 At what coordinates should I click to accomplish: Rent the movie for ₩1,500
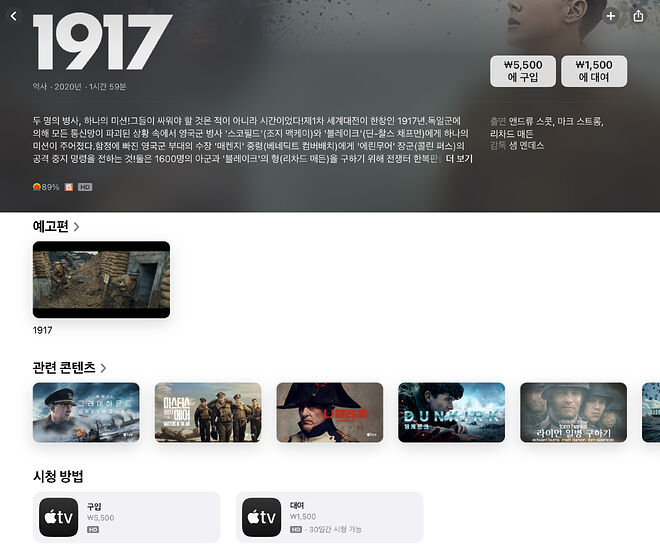(594, 71)
